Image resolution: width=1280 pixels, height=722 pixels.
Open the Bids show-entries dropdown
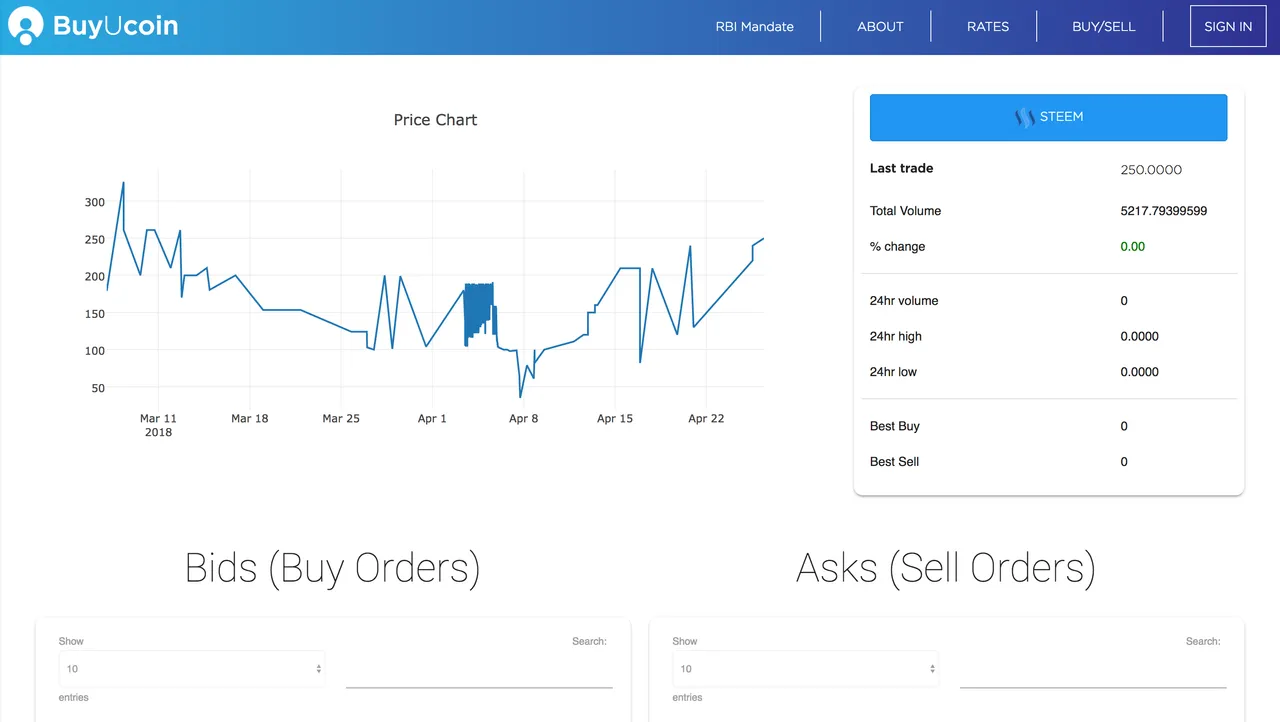(x=192, y=669)
